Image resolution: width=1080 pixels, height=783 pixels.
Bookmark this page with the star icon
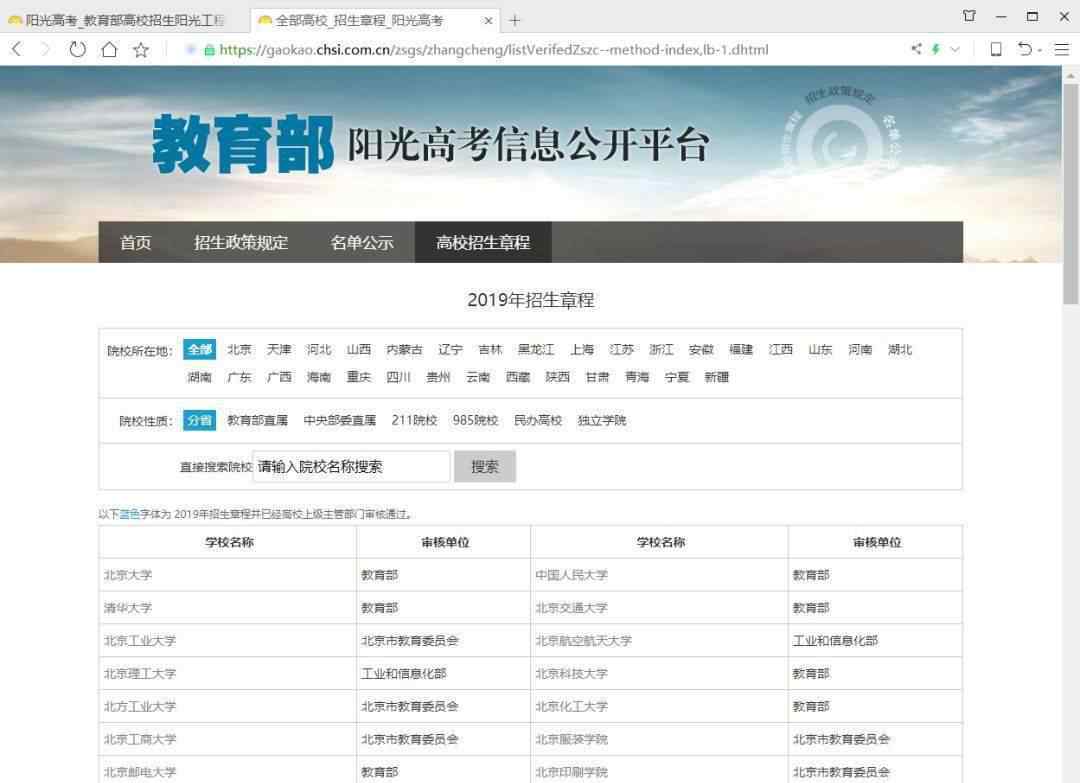click(x=141, y=49)
